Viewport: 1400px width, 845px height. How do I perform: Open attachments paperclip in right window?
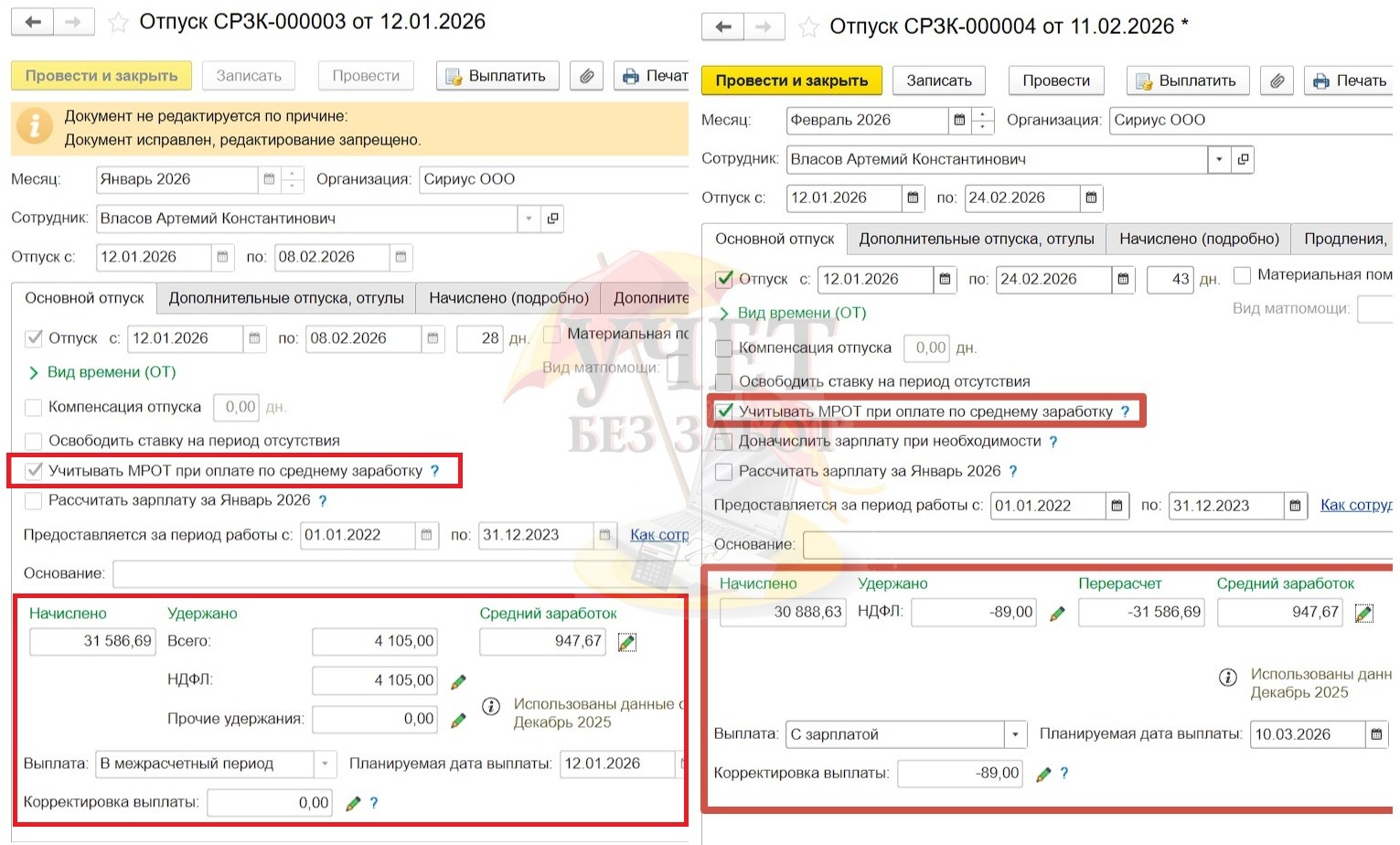1277,80
